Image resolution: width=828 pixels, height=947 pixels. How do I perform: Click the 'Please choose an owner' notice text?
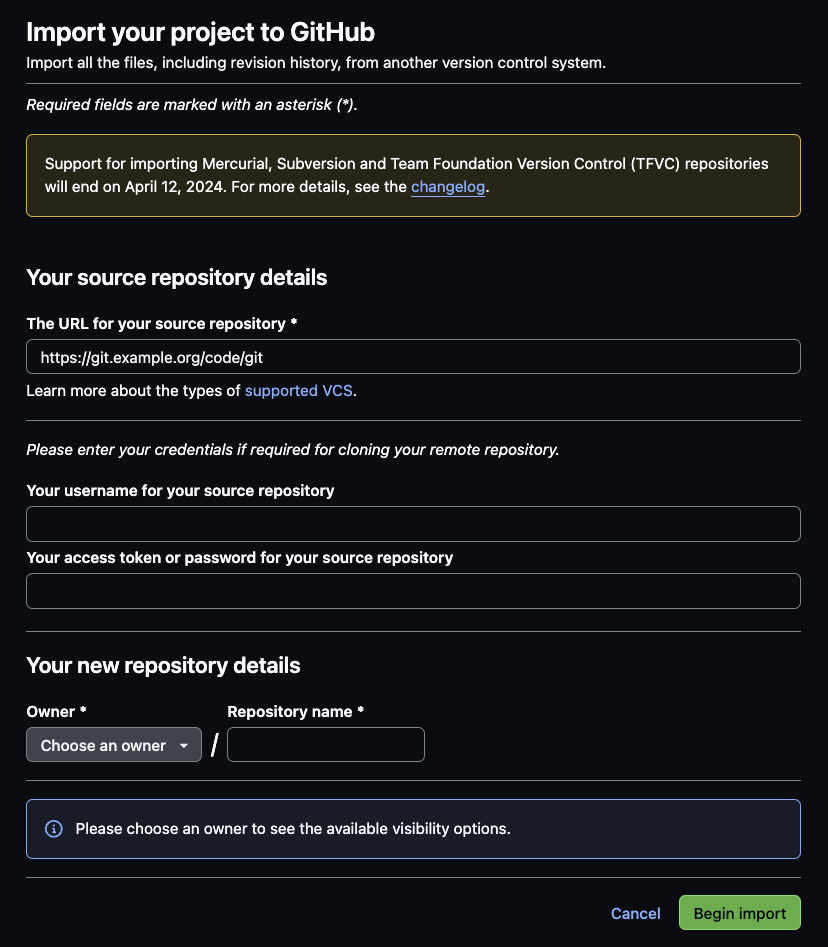(293, 829)
